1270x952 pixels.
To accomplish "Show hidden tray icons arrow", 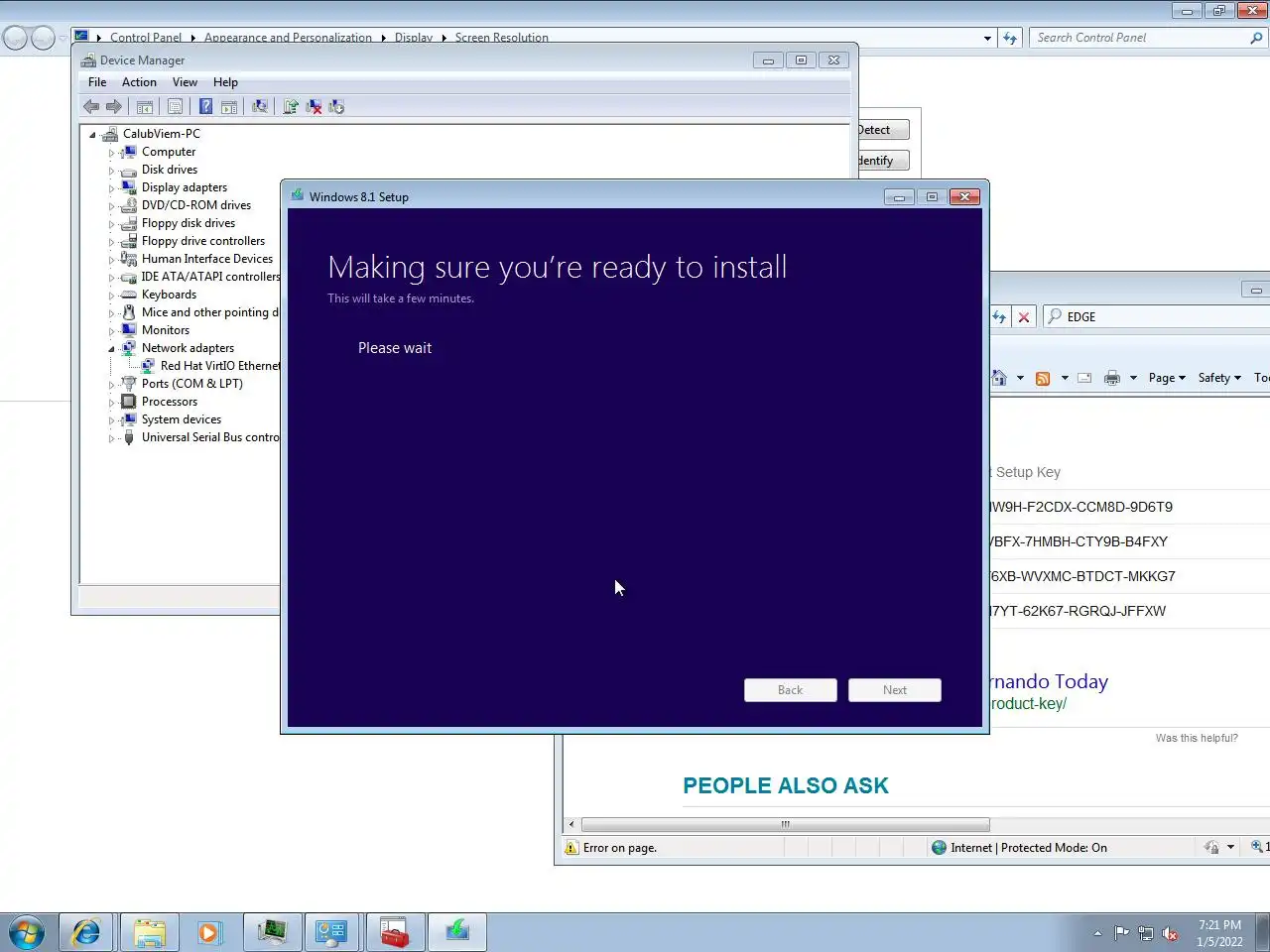I will 1097,933.
